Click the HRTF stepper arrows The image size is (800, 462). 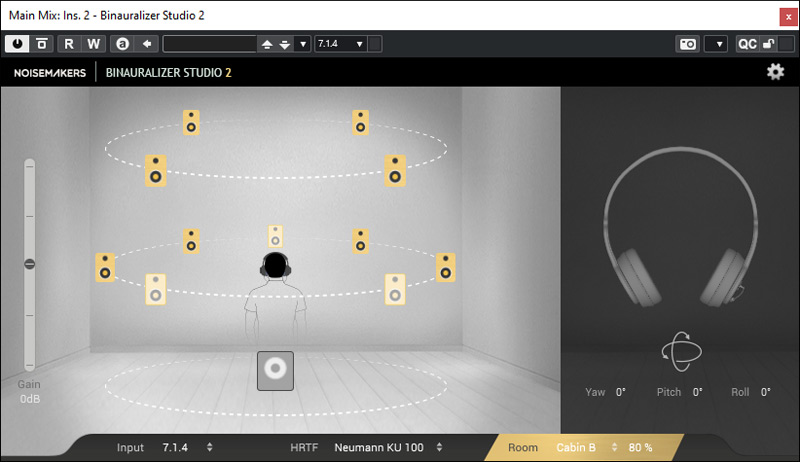point(439,448)
